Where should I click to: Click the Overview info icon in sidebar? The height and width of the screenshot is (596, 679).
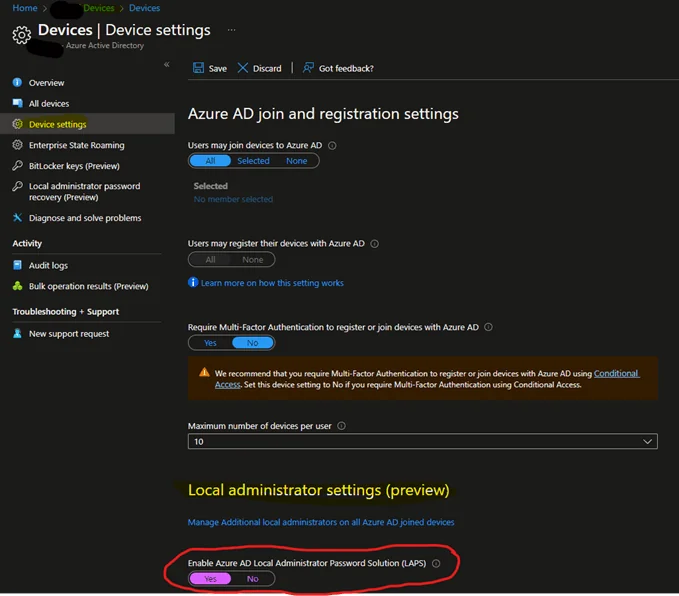pyautogui.click(x=18, y=83)
